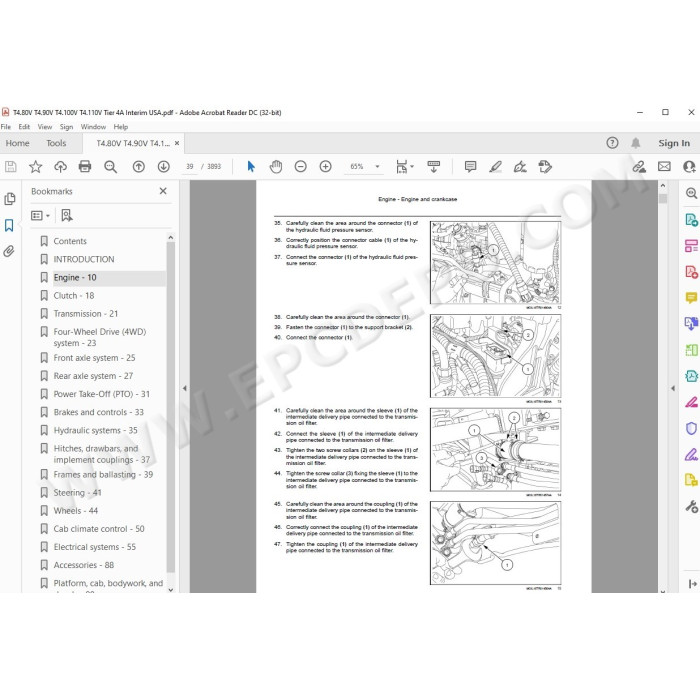Select the Transmission - 21 bookmark
This screenshot has width=700, height=700.
(x=86, y=314)
